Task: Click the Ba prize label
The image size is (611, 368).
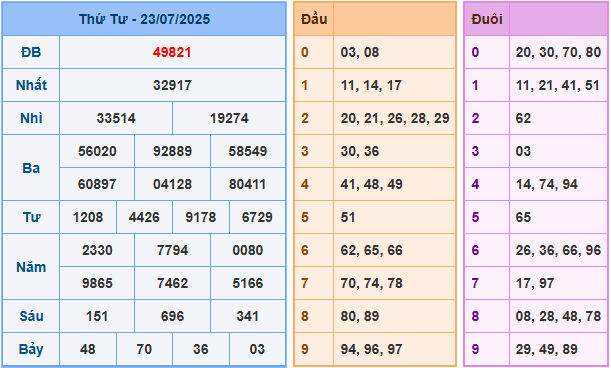Action: coord(31,168)
